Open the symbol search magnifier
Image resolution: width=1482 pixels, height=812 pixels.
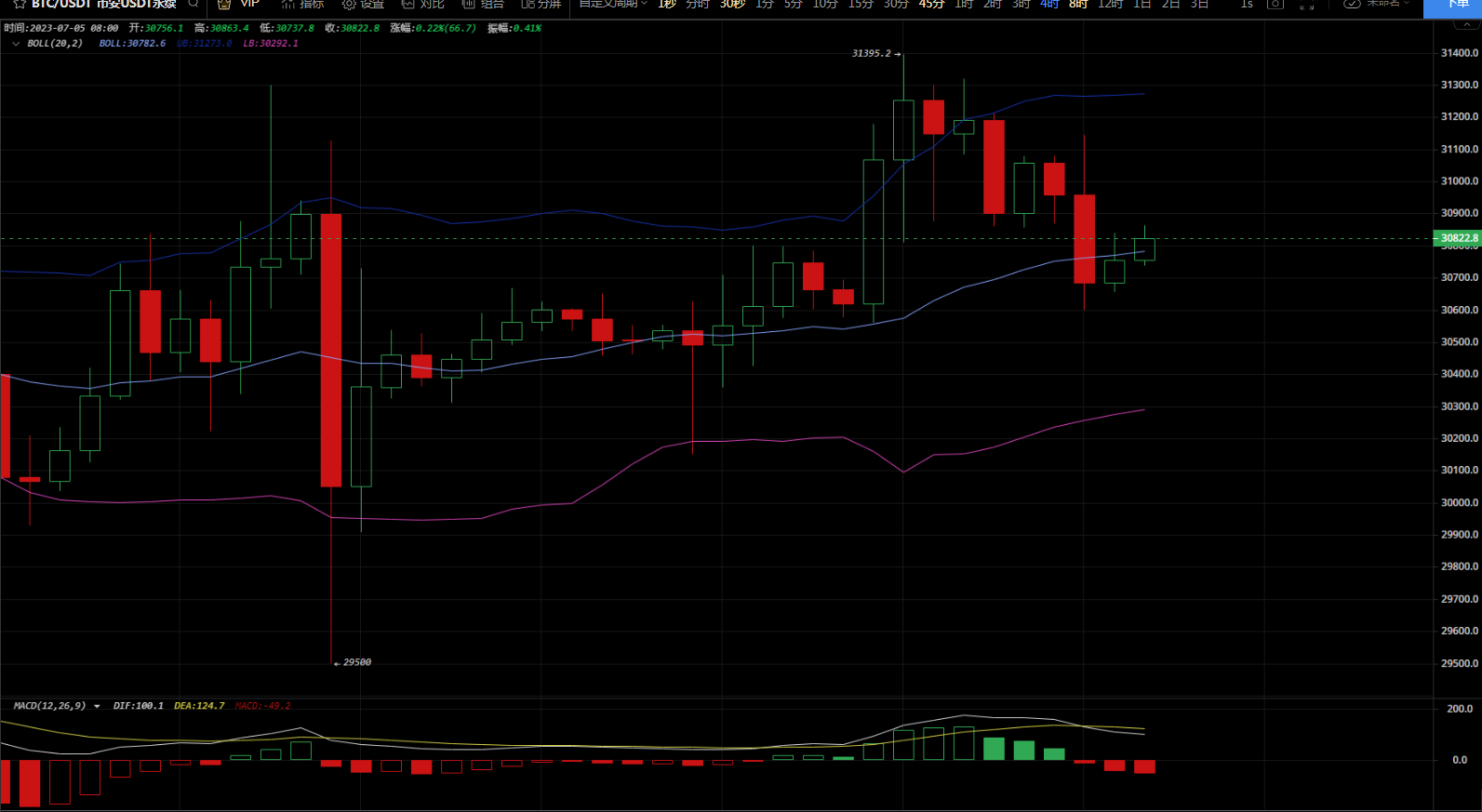coord(194,4)
